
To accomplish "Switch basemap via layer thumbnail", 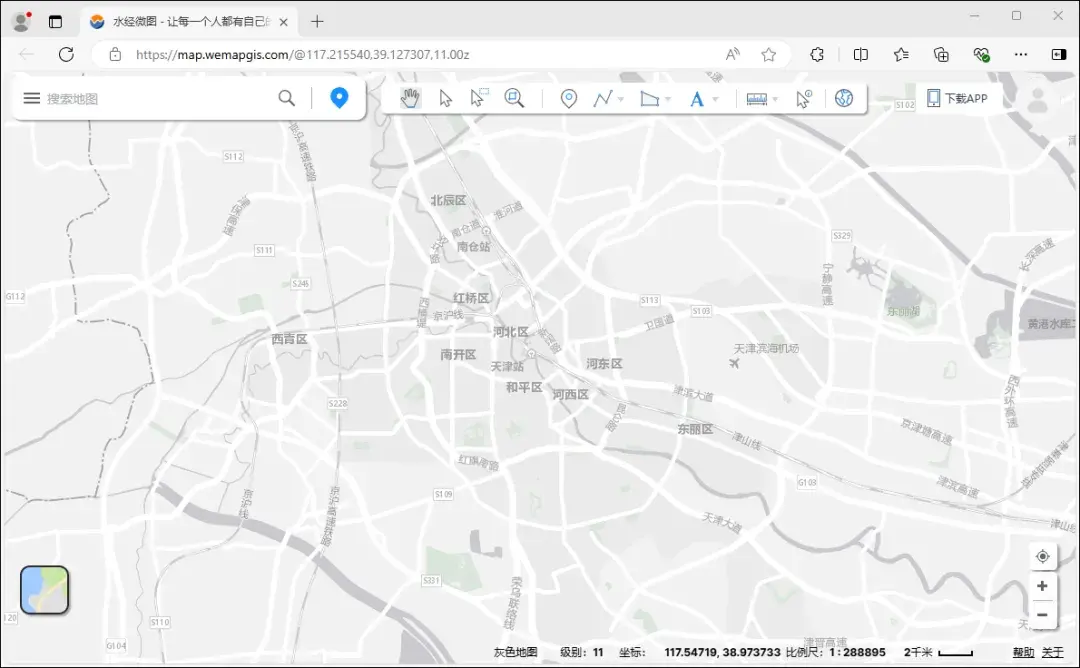I will (x=45, y=590).
